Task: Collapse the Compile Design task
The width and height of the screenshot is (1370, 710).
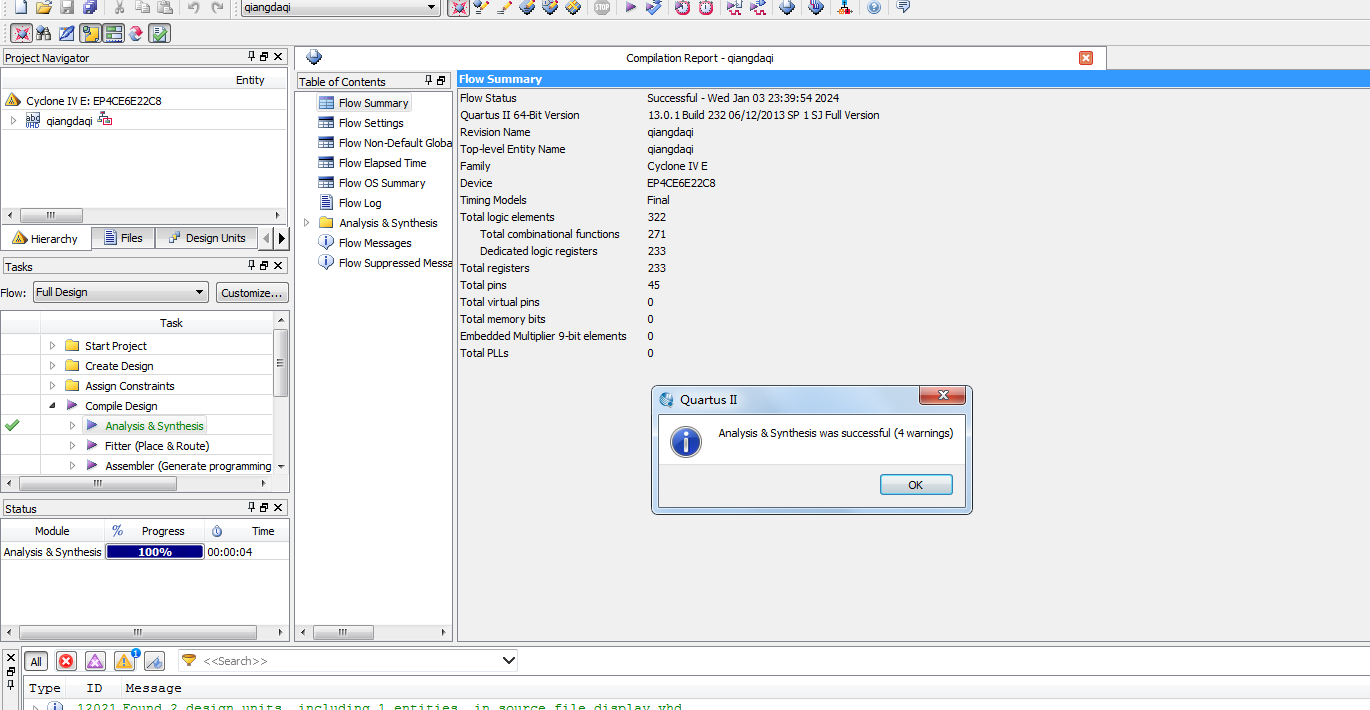Action: click(53, 405)
